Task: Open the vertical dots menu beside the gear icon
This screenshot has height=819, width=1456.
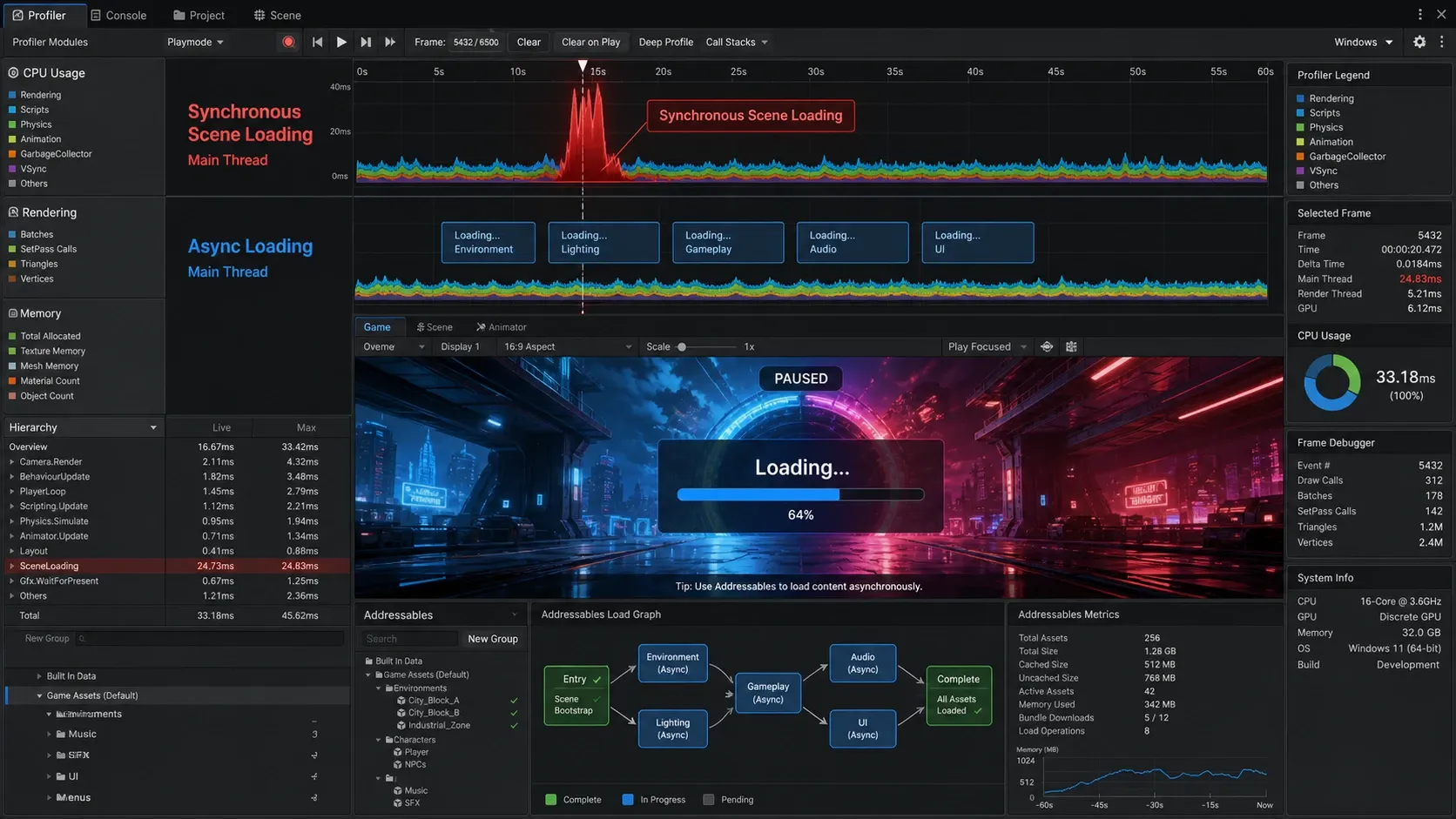Action: (1441, 42)
